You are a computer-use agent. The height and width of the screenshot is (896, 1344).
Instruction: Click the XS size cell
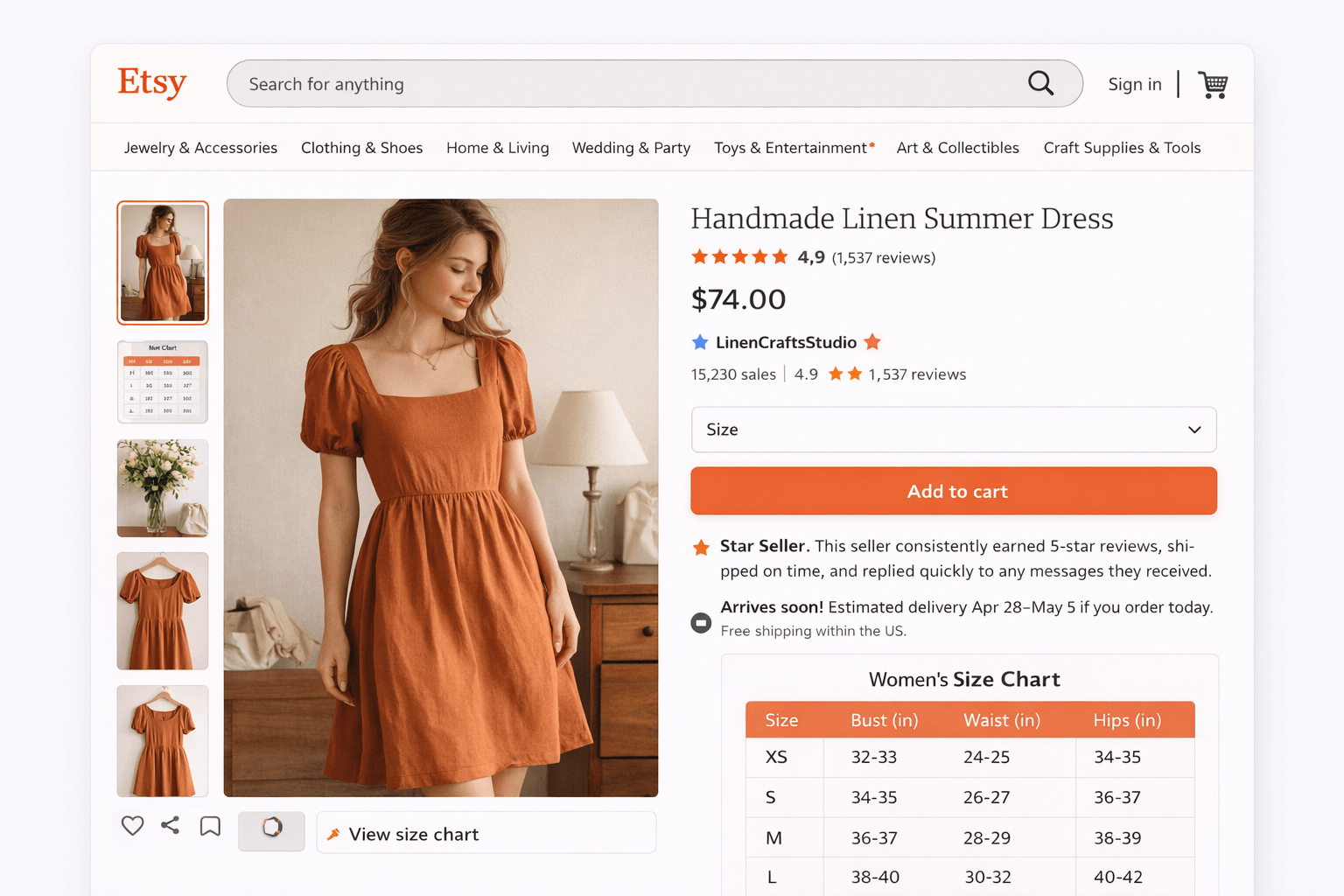coord(776,757)
